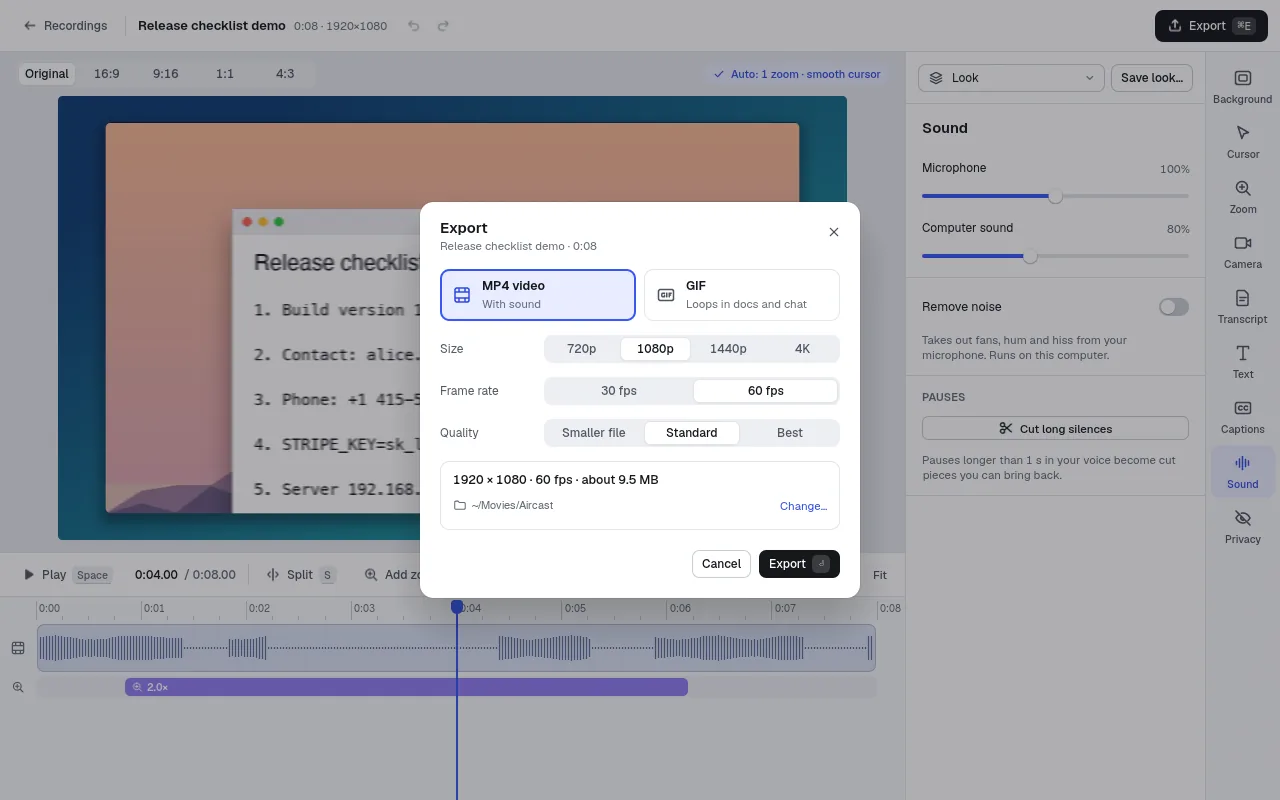Choose 720p export size
1280x800 pixels.
pyautogui.click(x=582, y=349)
